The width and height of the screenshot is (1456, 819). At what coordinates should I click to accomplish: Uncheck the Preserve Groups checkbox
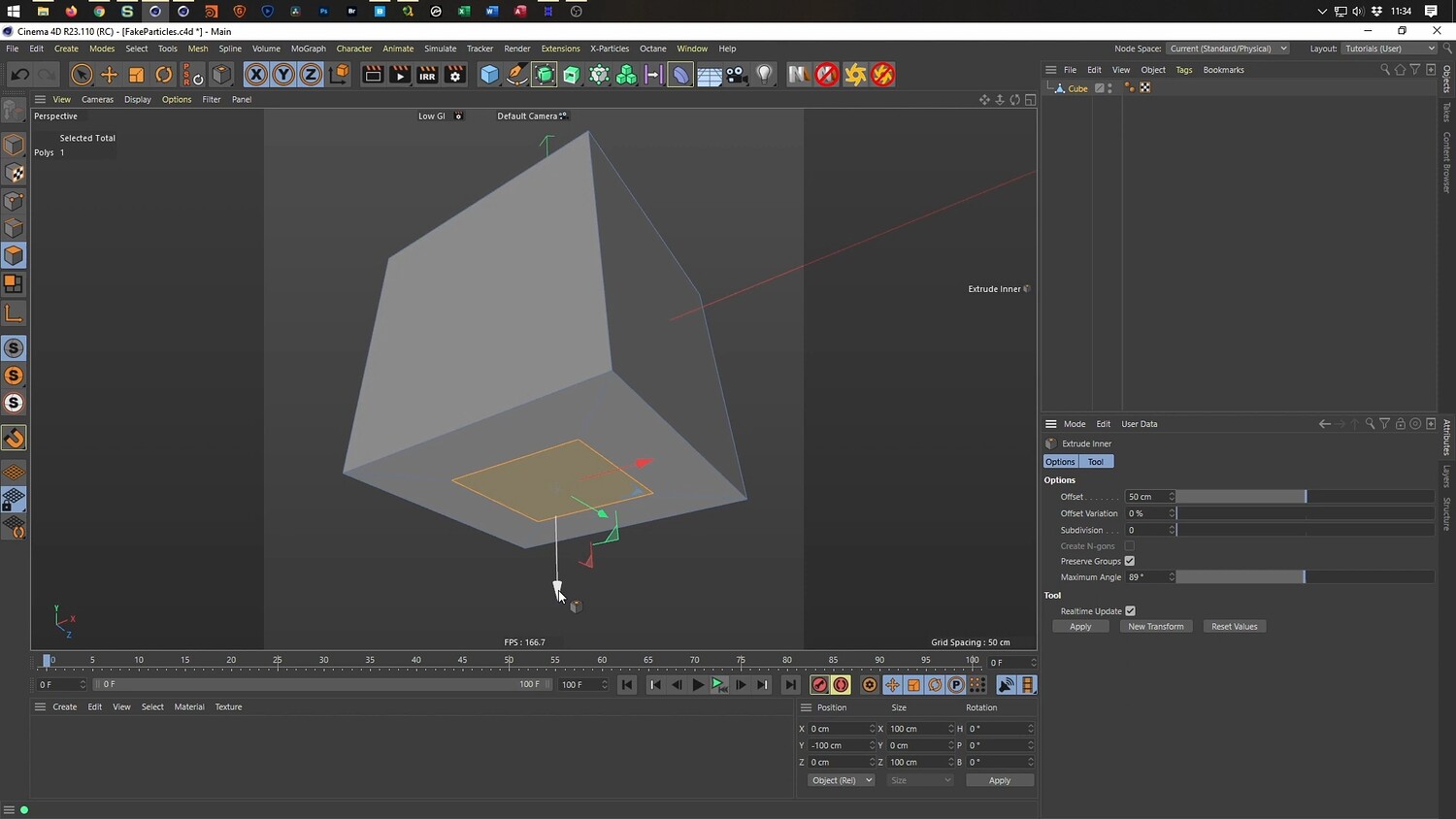tap(1130, 561)
